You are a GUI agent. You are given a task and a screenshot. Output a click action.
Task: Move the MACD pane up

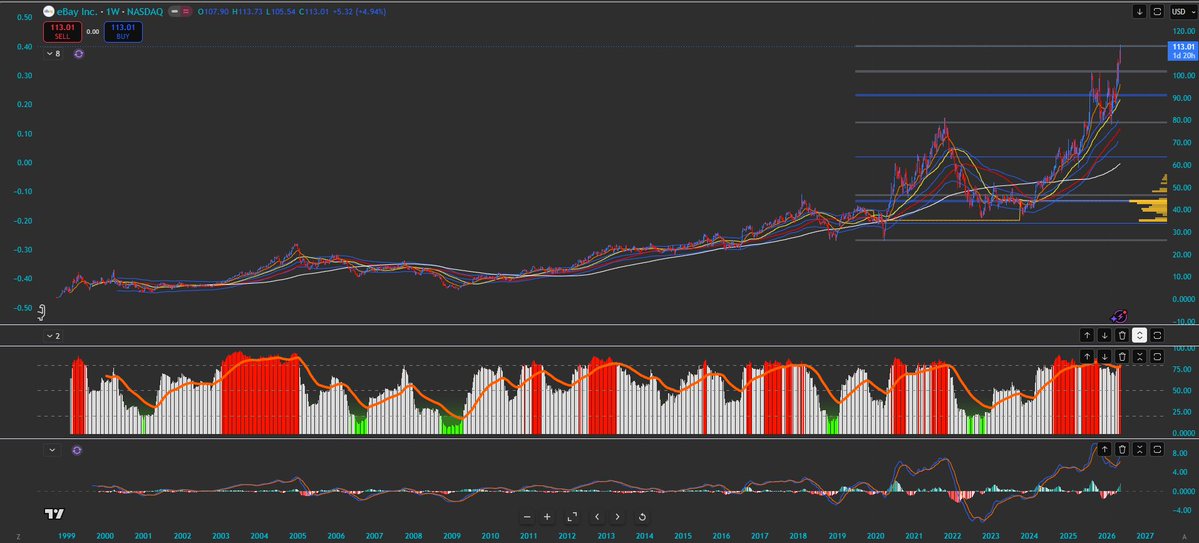pyautogui.click(x=1104, y=450)
